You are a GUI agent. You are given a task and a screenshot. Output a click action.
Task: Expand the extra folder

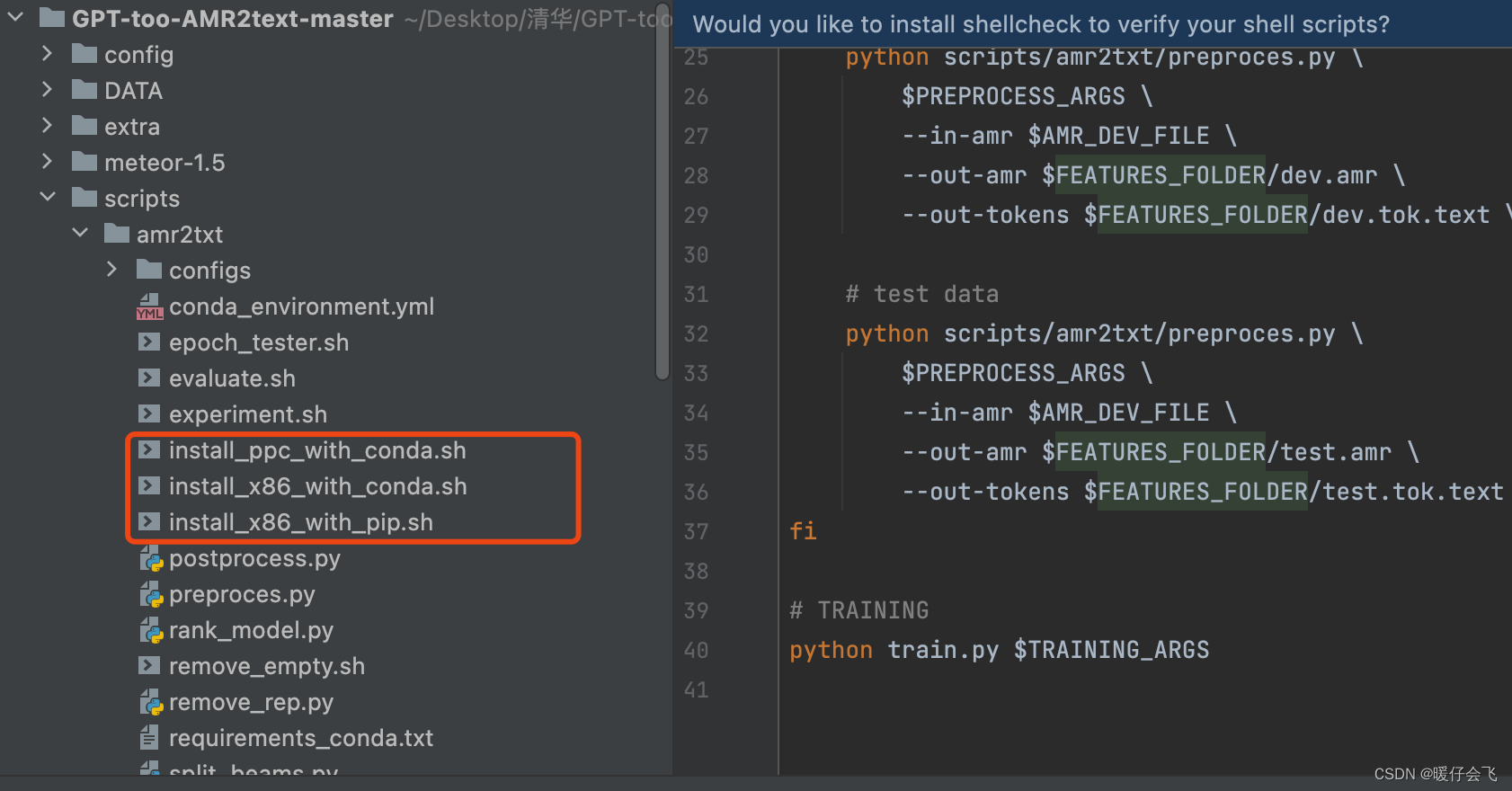point(47,126)
